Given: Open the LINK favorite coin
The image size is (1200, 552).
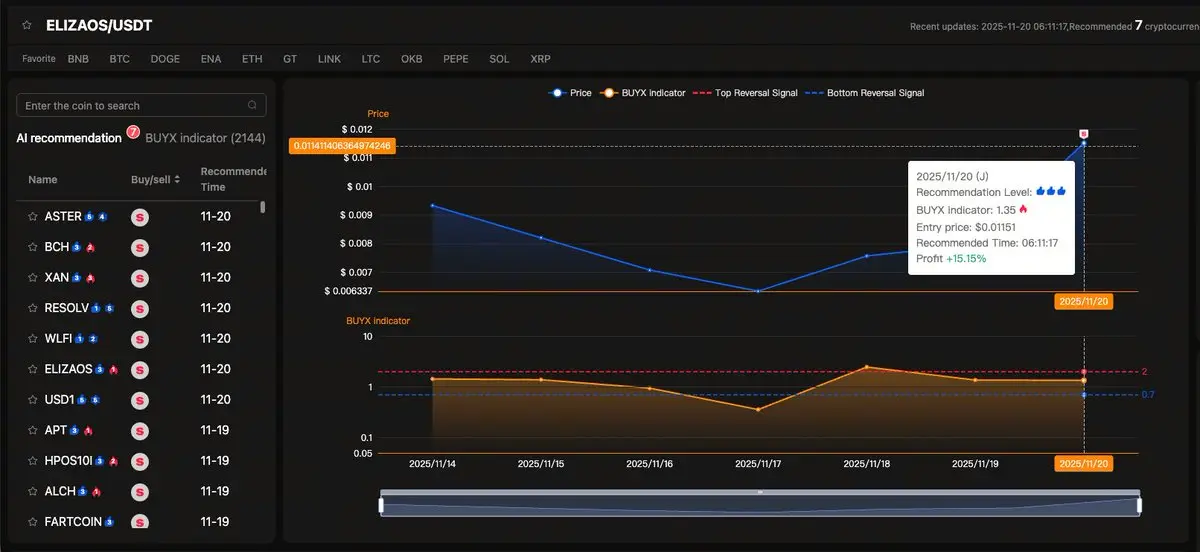Looking at the screenshot, I should [x=329, y=59].
